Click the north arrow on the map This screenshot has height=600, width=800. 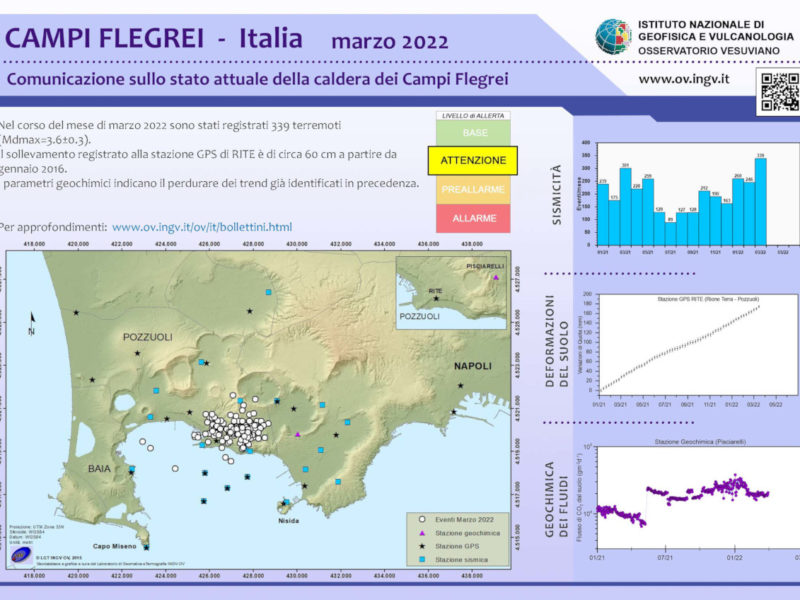pyautogui.click(x=32, y=322)
